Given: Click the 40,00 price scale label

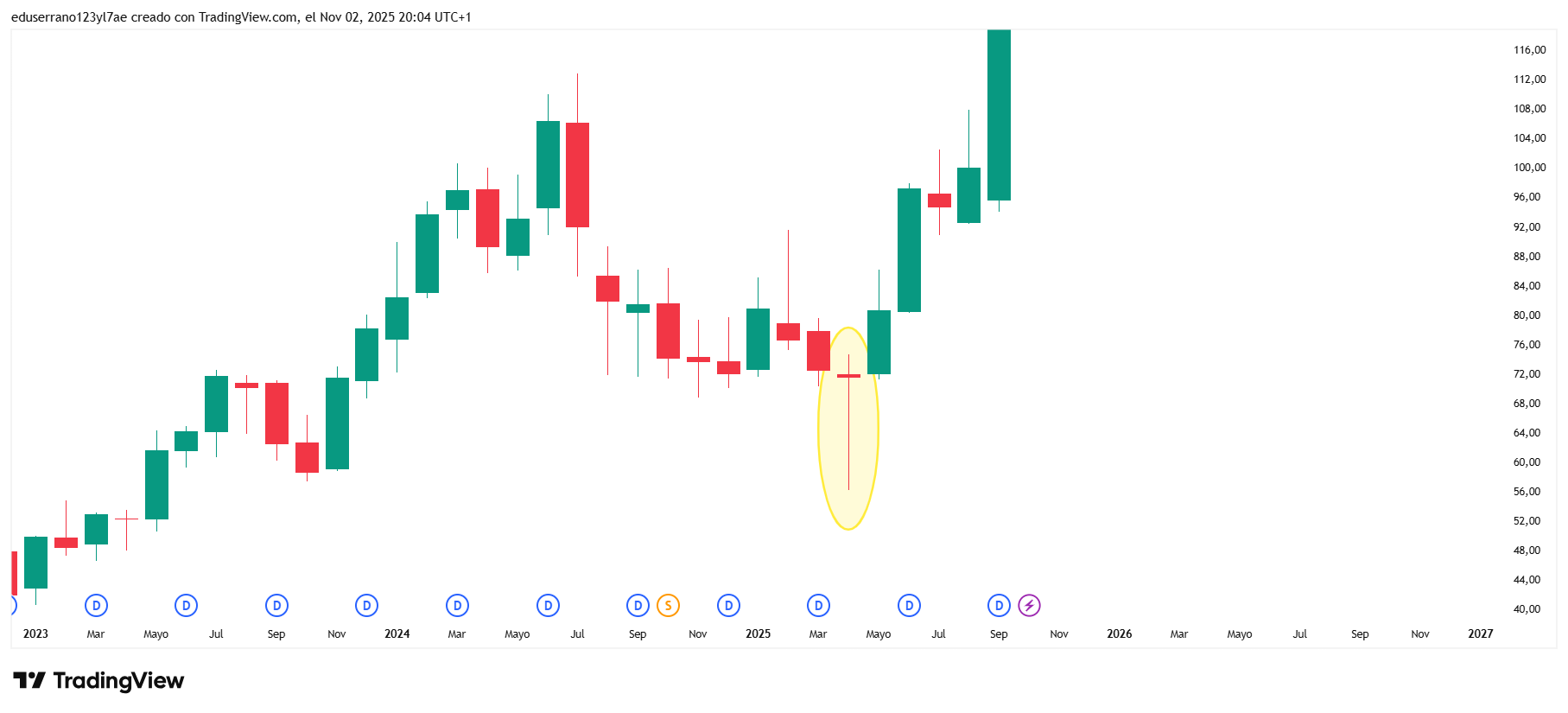Looking at the screenshot, I should pyautogui.click(x=1527, y=609).
